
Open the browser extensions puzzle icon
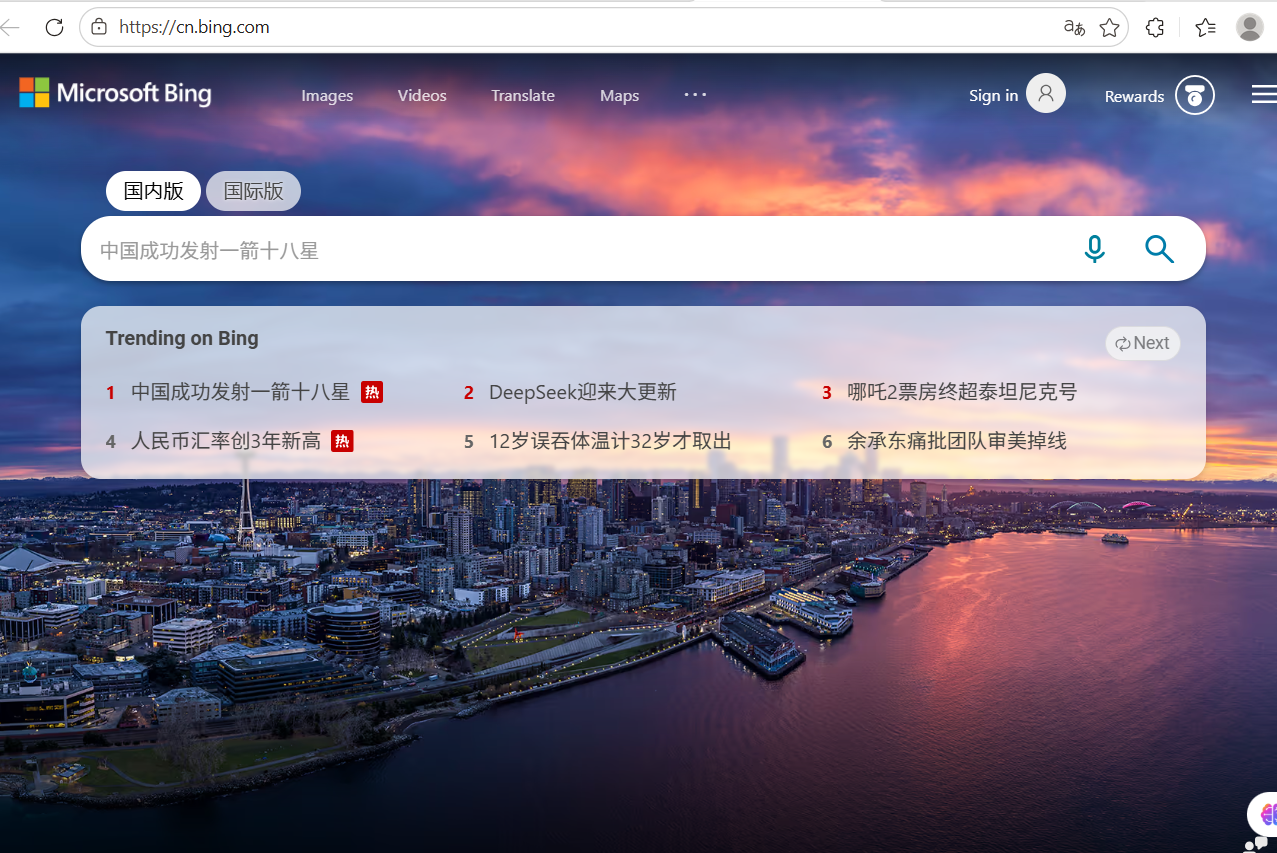(1155, 27)
